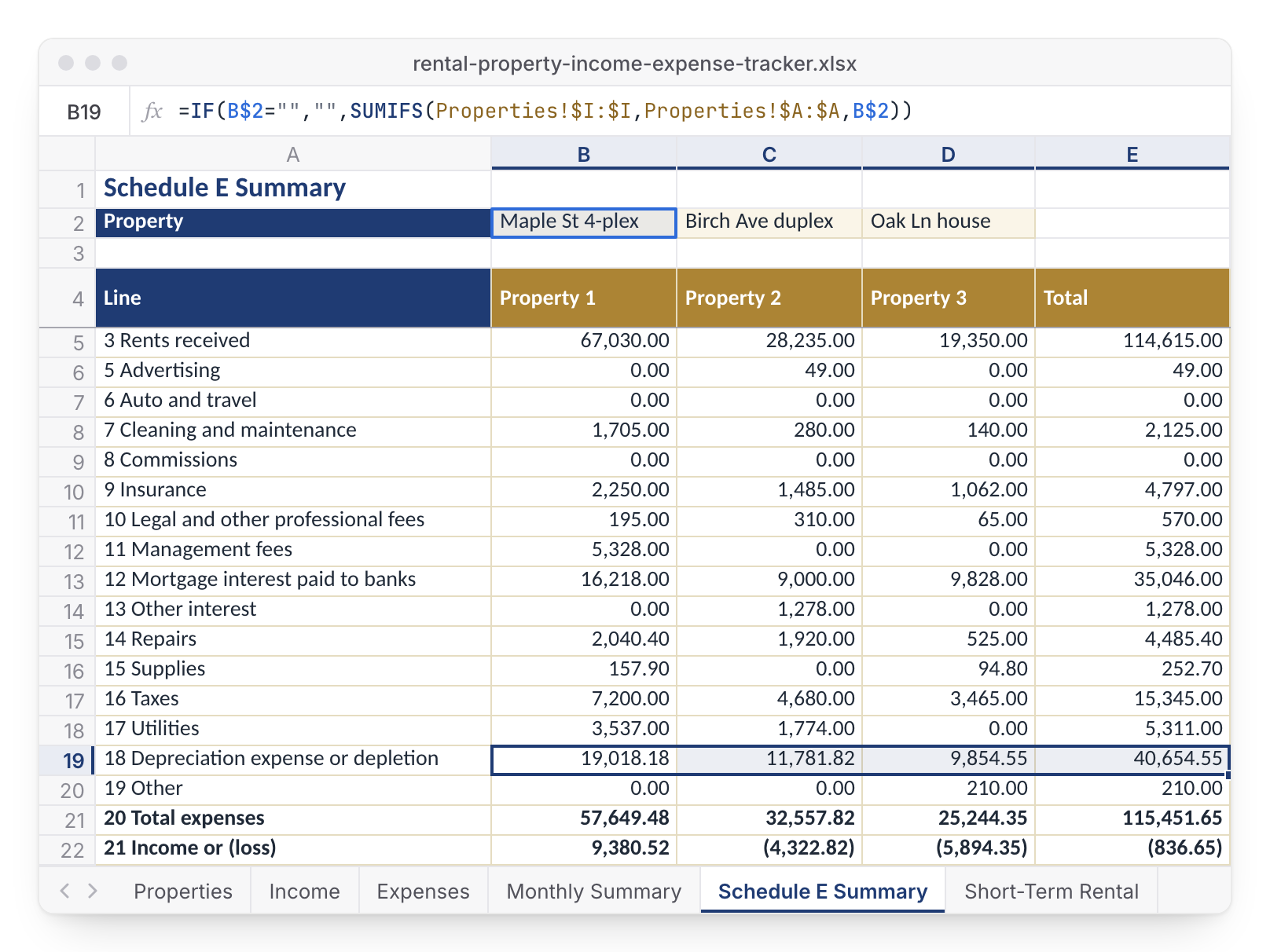Select row 19 header

(x=67, y=760)
